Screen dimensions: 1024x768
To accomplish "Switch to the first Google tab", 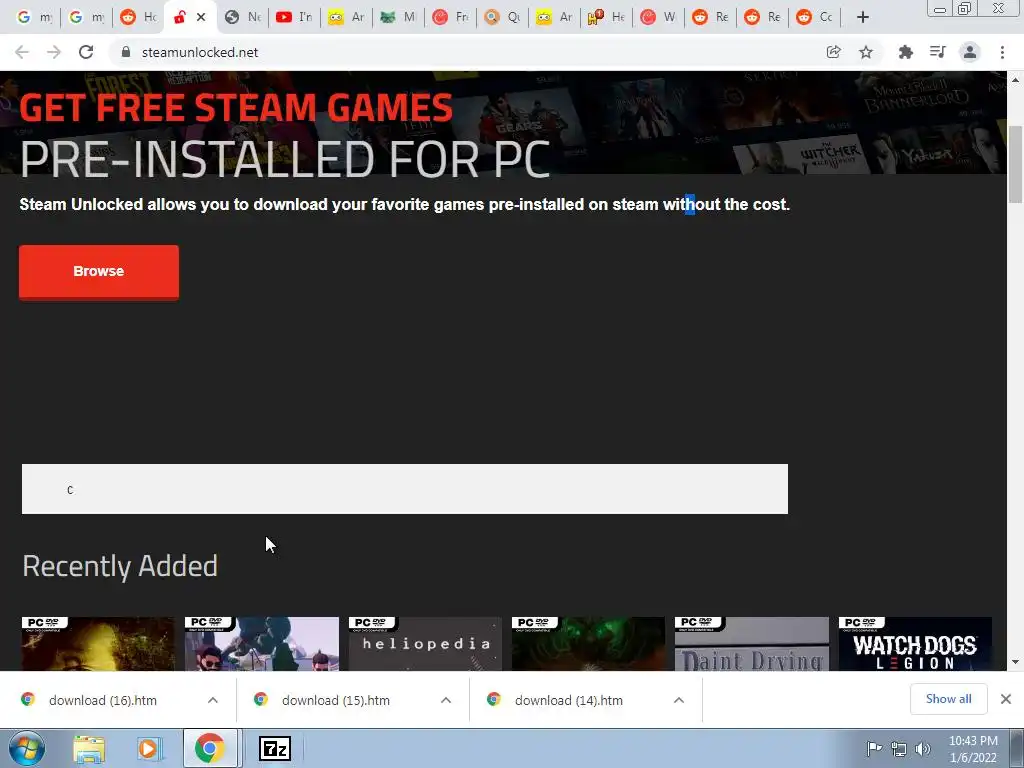I will point(33,18).
